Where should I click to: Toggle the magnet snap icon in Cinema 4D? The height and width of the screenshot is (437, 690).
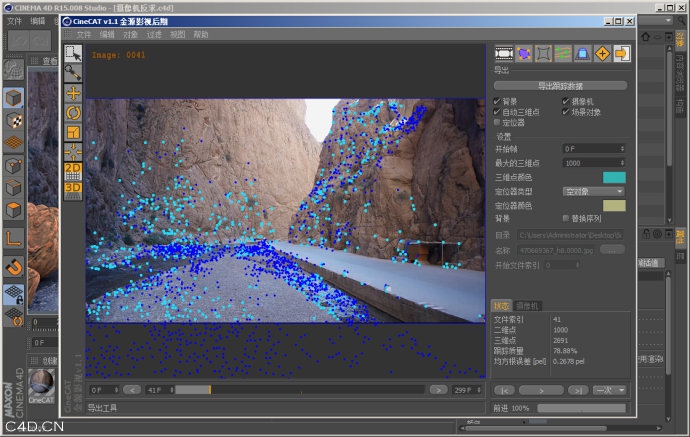coord(14,267)
